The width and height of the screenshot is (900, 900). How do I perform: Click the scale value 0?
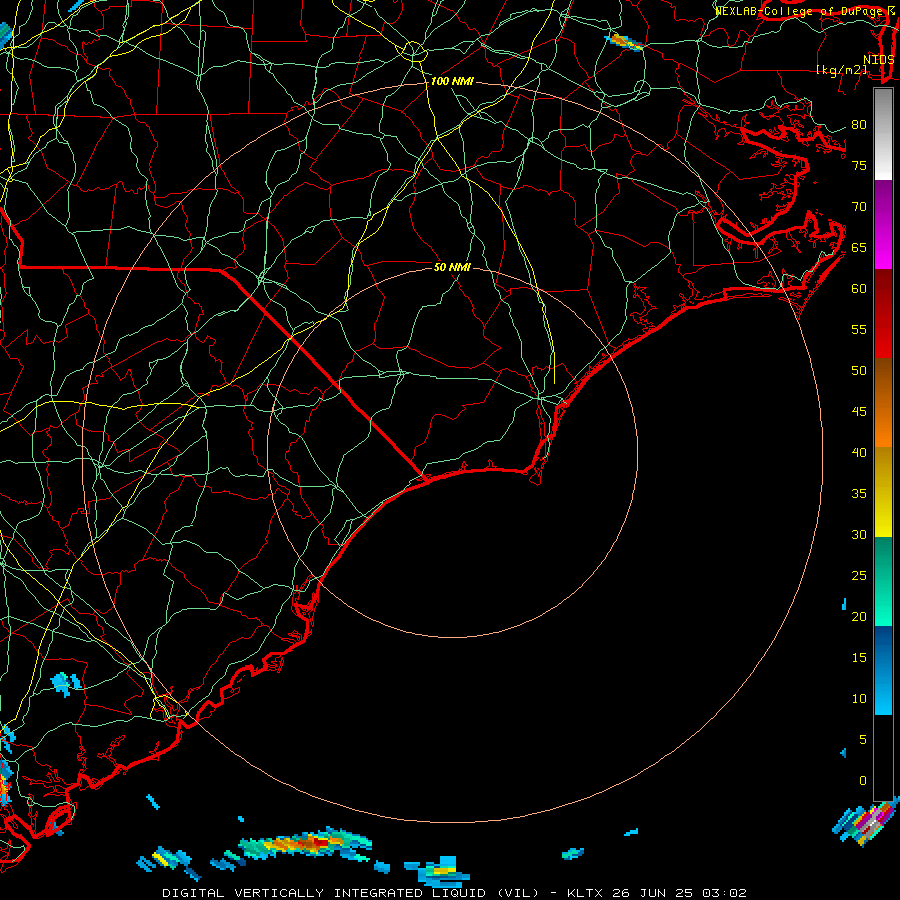[863, 781]
